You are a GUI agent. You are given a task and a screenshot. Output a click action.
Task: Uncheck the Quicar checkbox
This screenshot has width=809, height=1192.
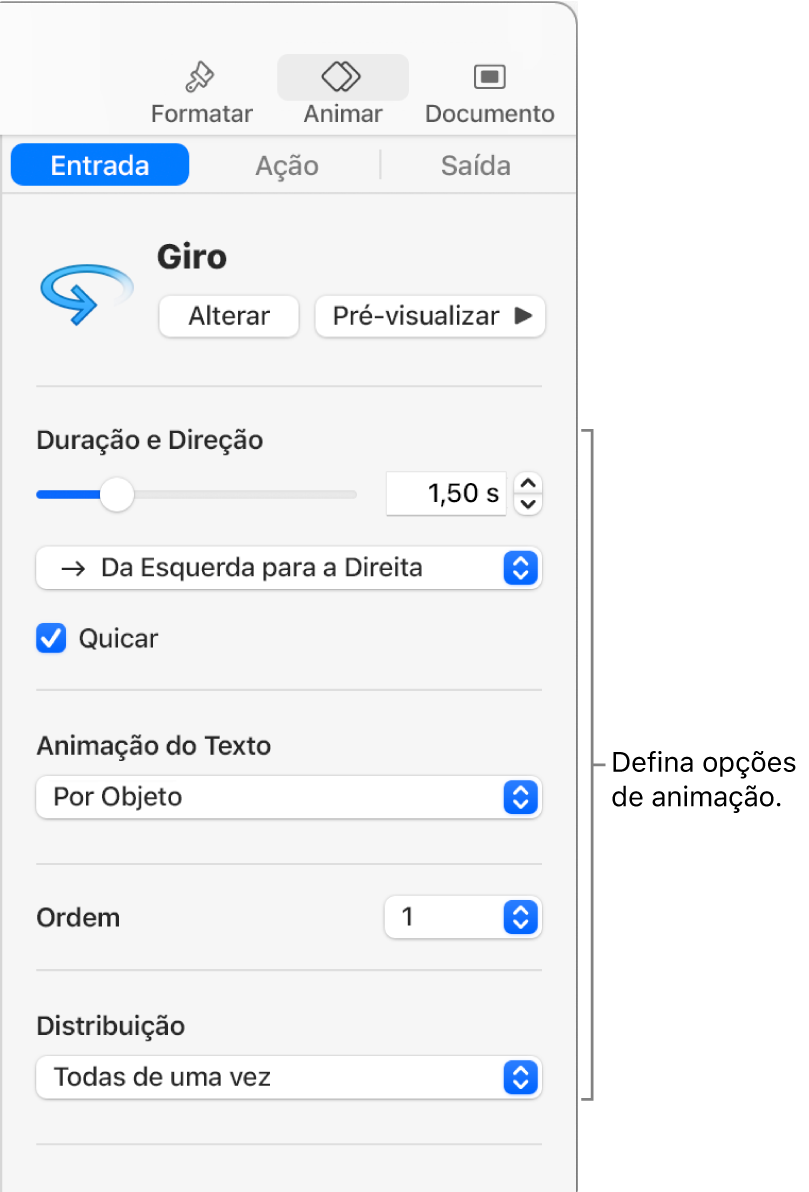point(51,639)
